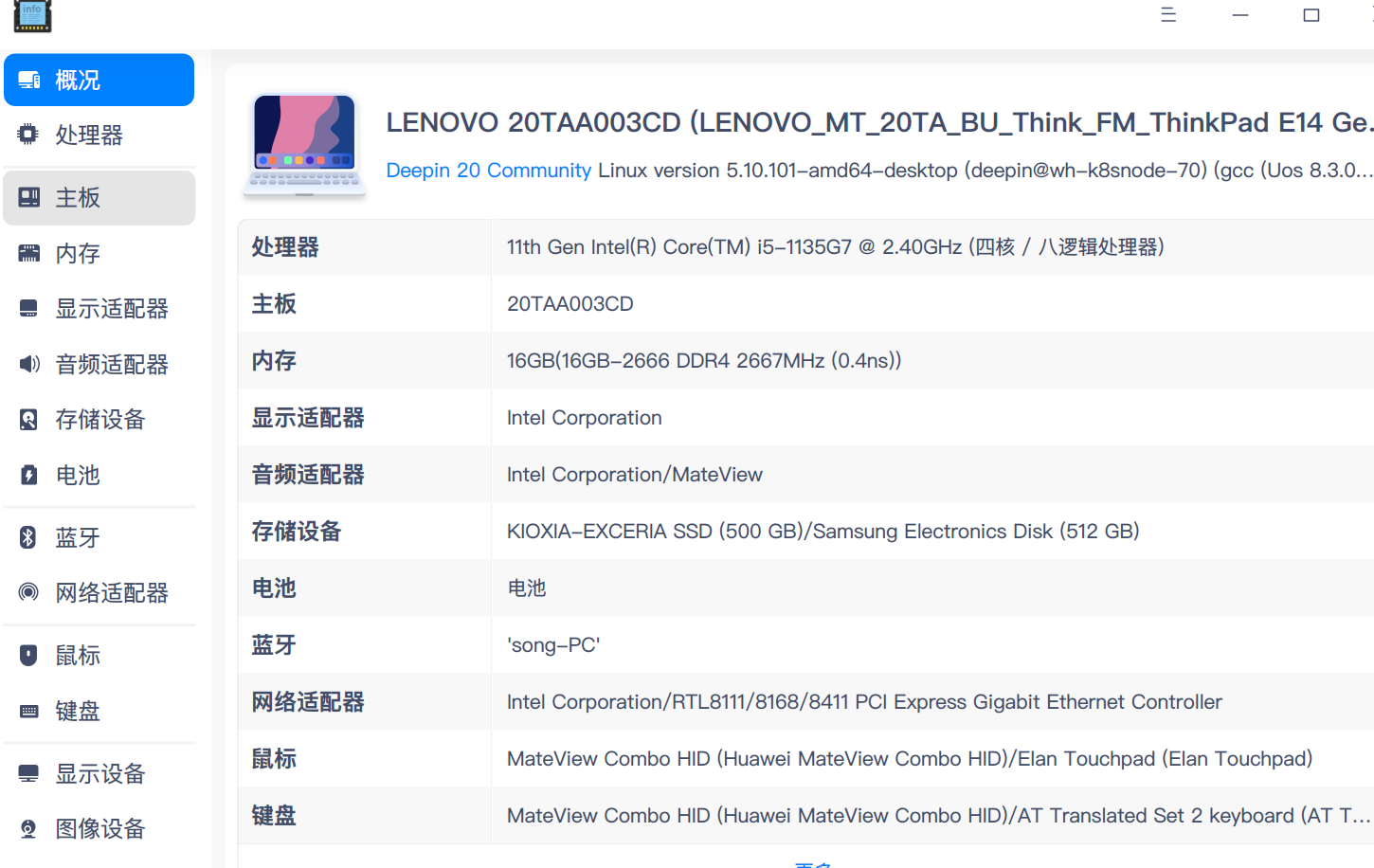The width and height of the screenshot is (1374, 868).
Task: Go to the 内存 sidebar section
Action: 99,253
